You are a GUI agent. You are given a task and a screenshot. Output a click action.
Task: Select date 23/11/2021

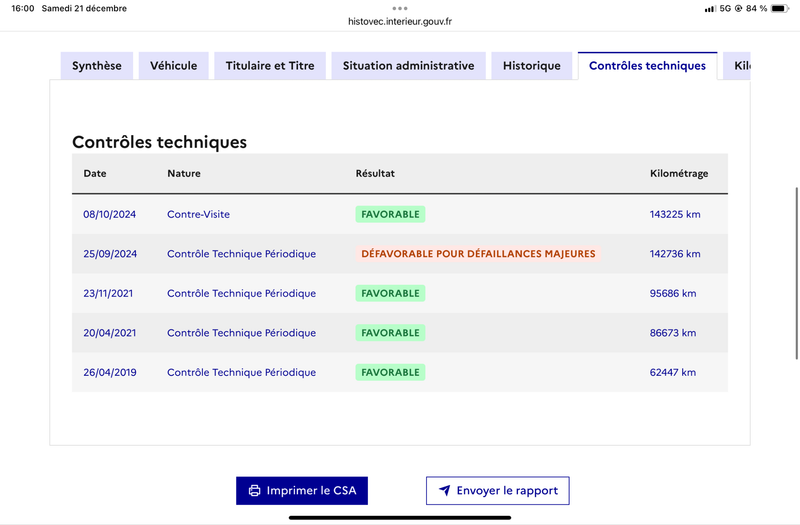pyautogui.click(x=108, y=293)
